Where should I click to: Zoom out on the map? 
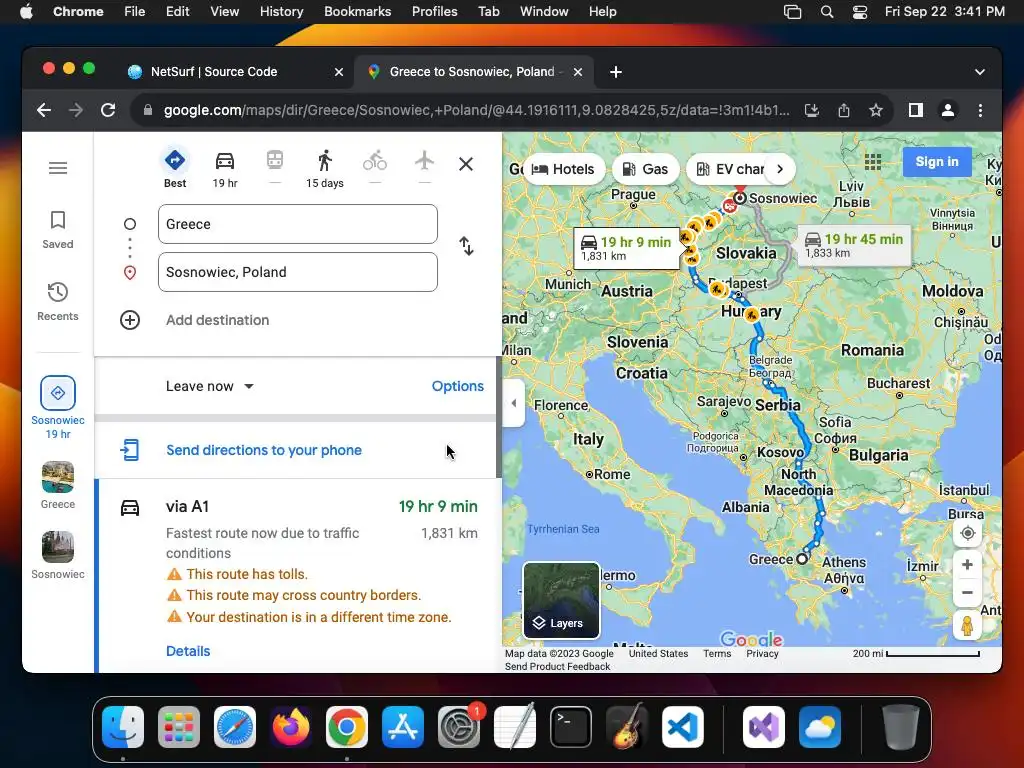[x=967, y=593]
